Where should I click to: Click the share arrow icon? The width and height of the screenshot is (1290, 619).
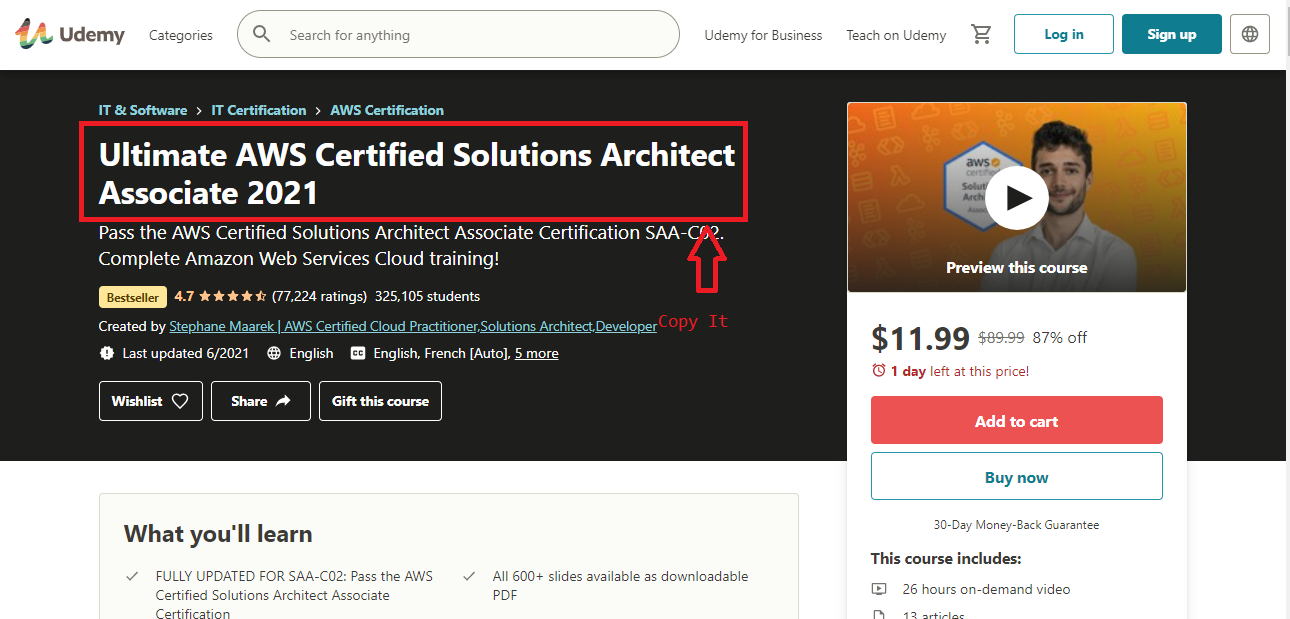(283, 401)
